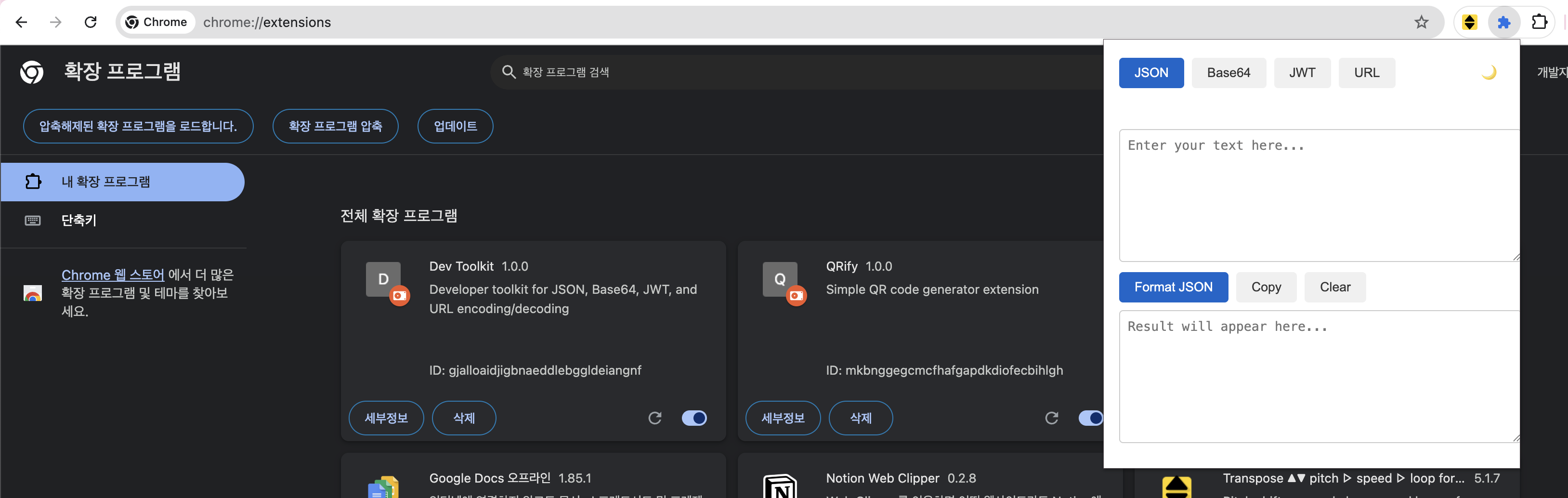Click the Chrome Web Store rainbow icon
This screenshot has height=498, width=1568.
click(x=33, y=293)
